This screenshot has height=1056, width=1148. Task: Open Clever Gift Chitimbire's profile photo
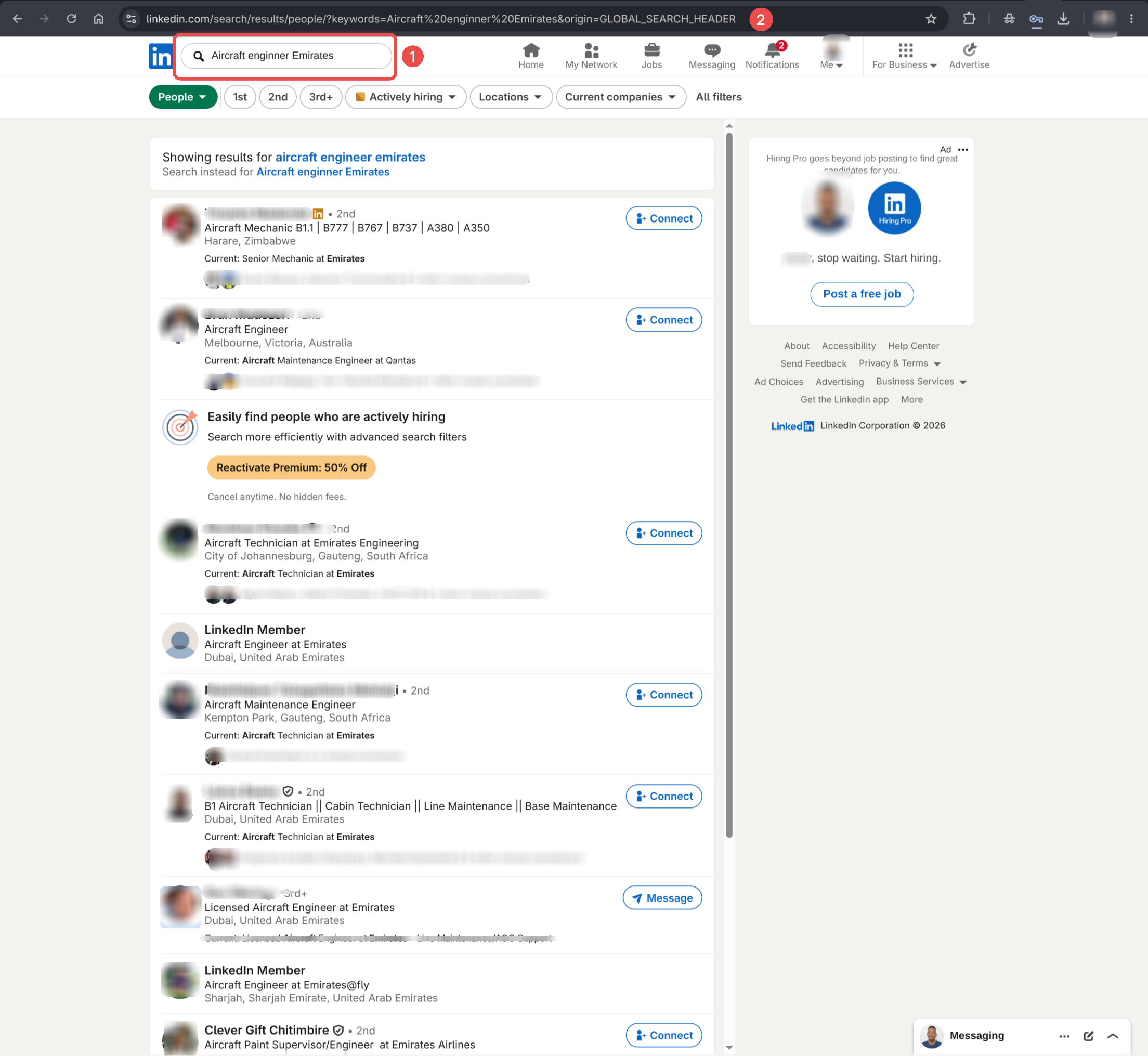180,1038
